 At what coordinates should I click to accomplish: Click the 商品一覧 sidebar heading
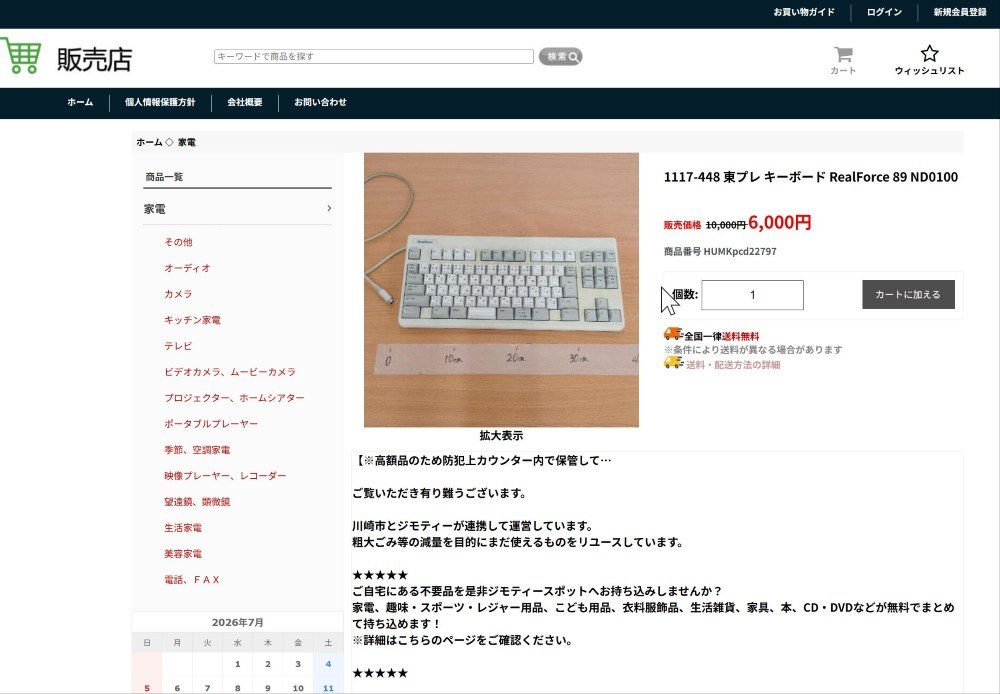pyautogui.click(x=164, y=177)
